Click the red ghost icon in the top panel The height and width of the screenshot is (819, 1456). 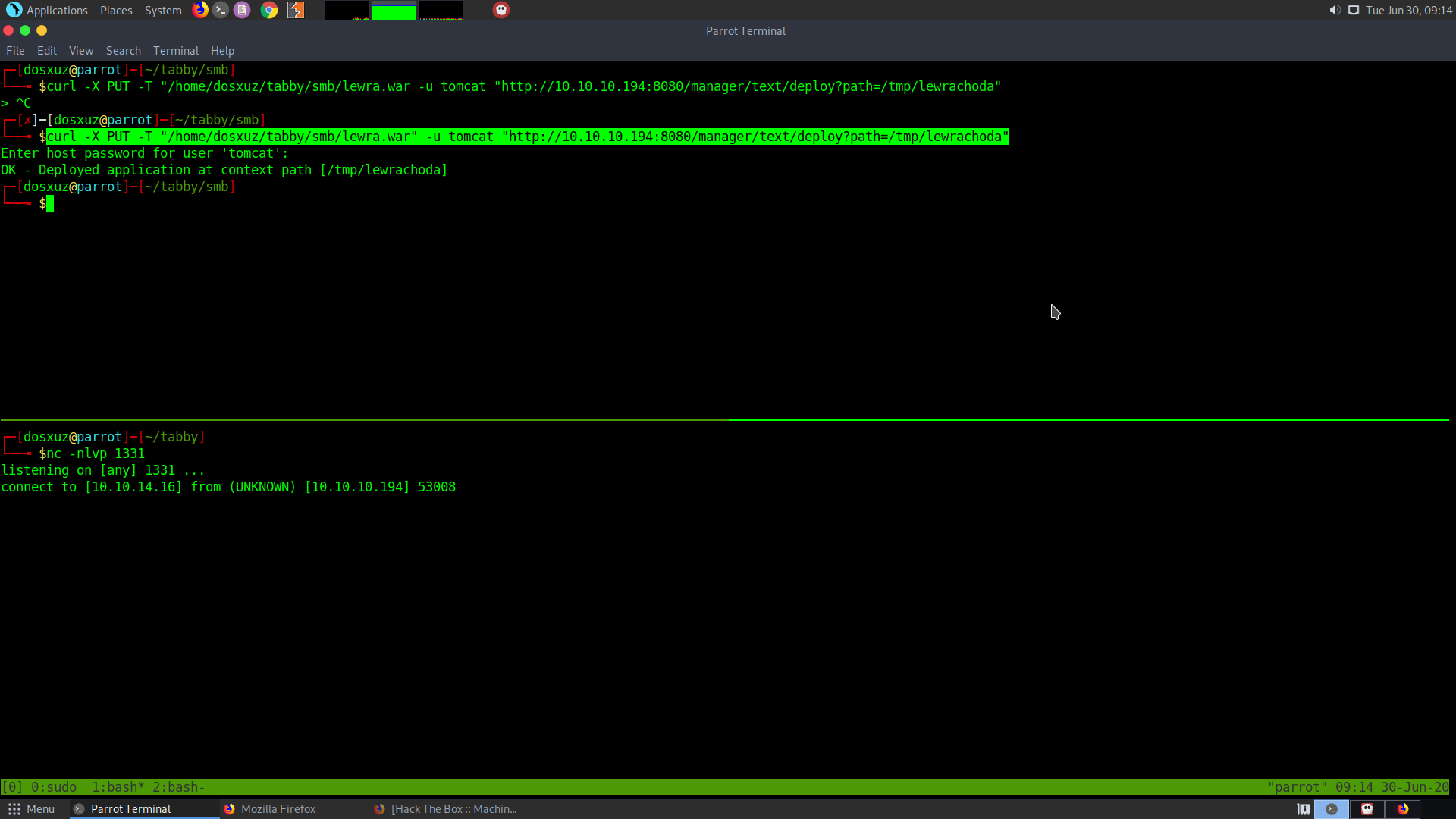click(x=501, y=10)
